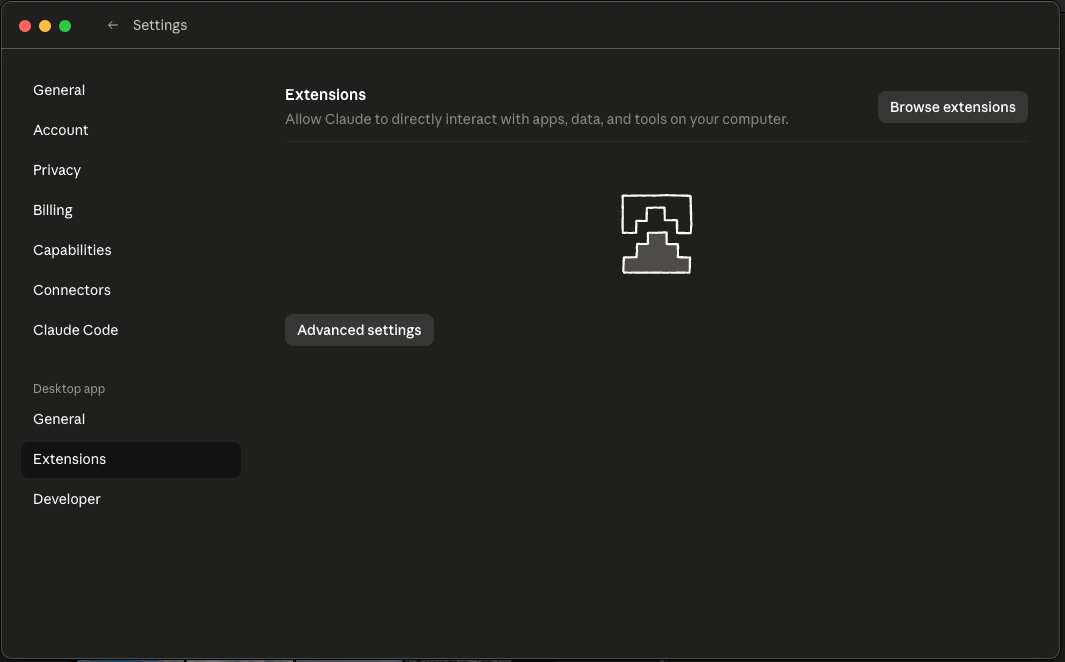Close the window with the red button

pos(25,26)
